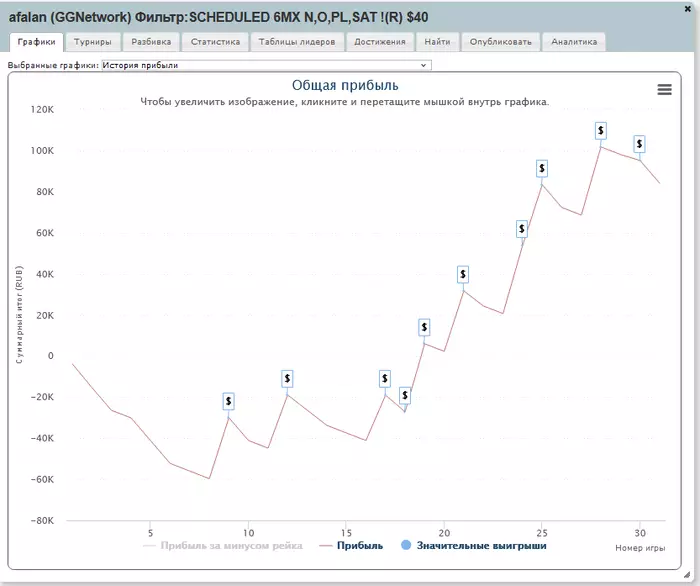Select the Найти tab
This screenshot has height=586, width=700.
(x=437, y=42)
